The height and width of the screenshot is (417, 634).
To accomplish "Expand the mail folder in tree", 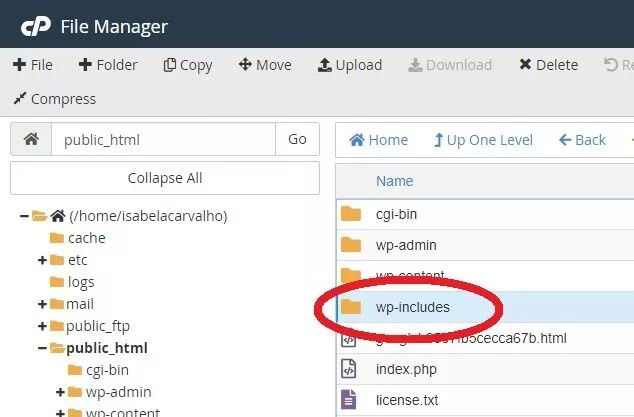I will (x=43, y=304).
